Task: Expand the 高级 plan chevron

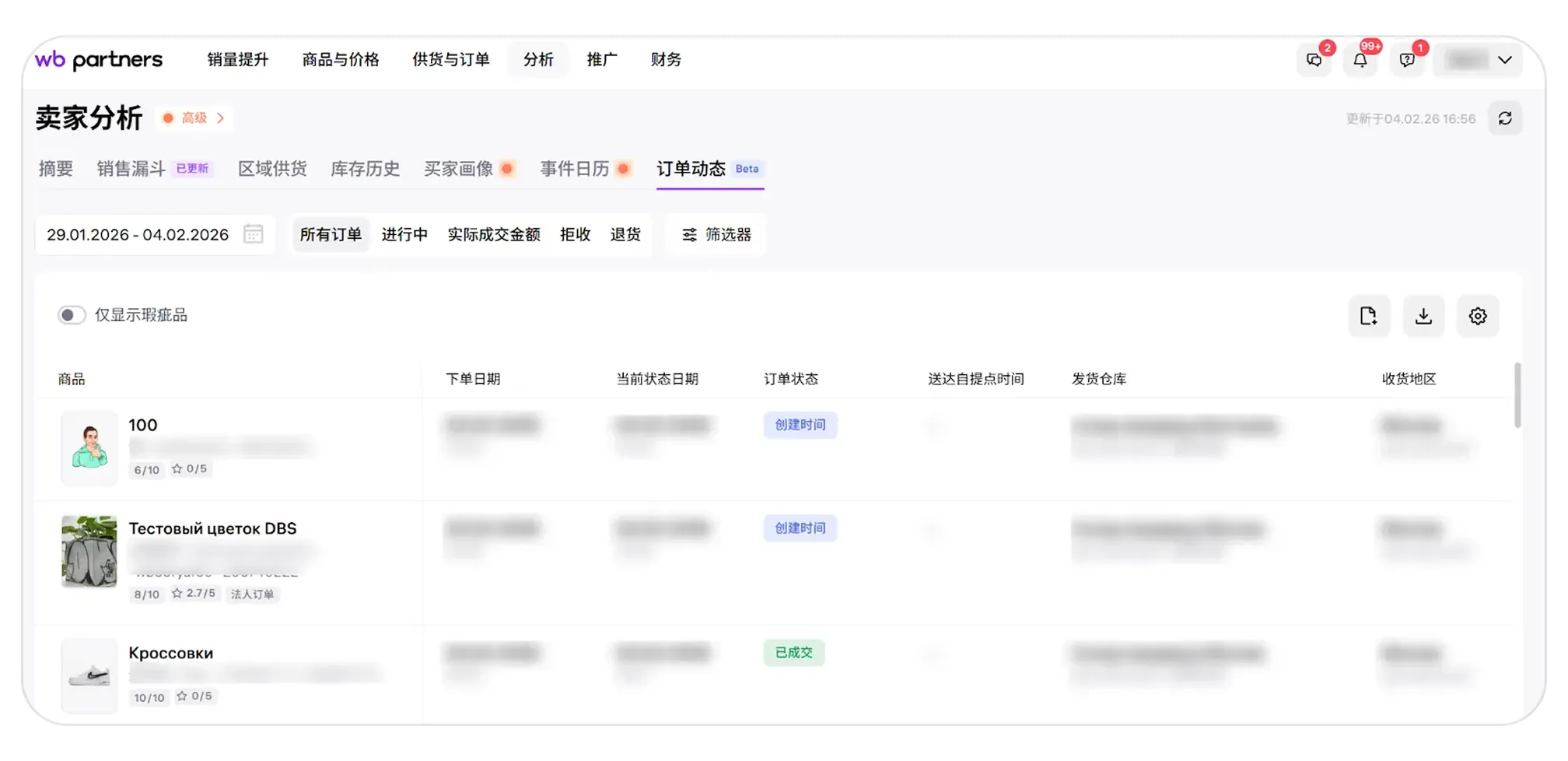Action: click(220, 118)
